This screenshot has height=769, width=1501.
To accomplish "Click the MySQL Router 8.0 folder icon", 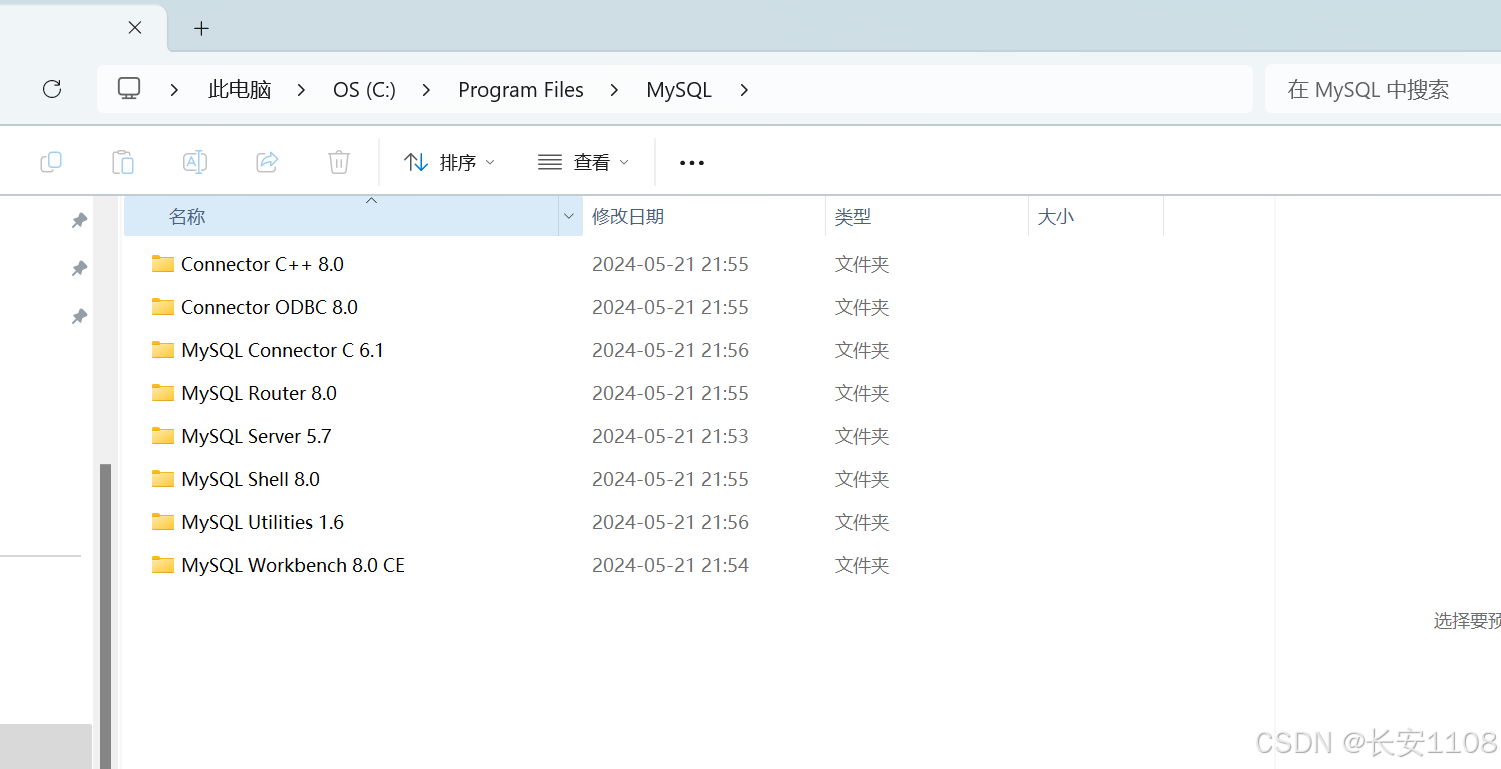I will pyautogui.click(x=163, y=393).
